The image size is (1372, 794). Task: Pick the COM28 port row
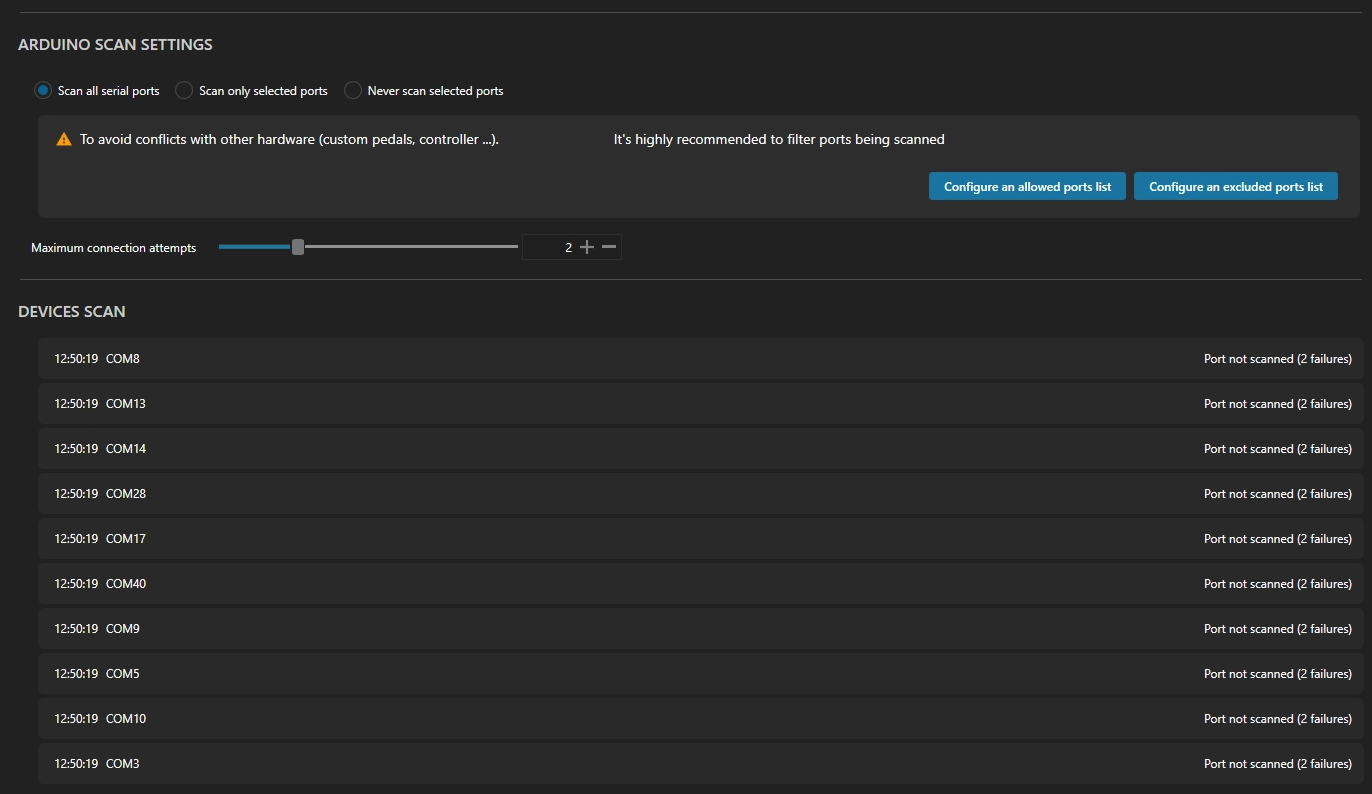[700, 494]
